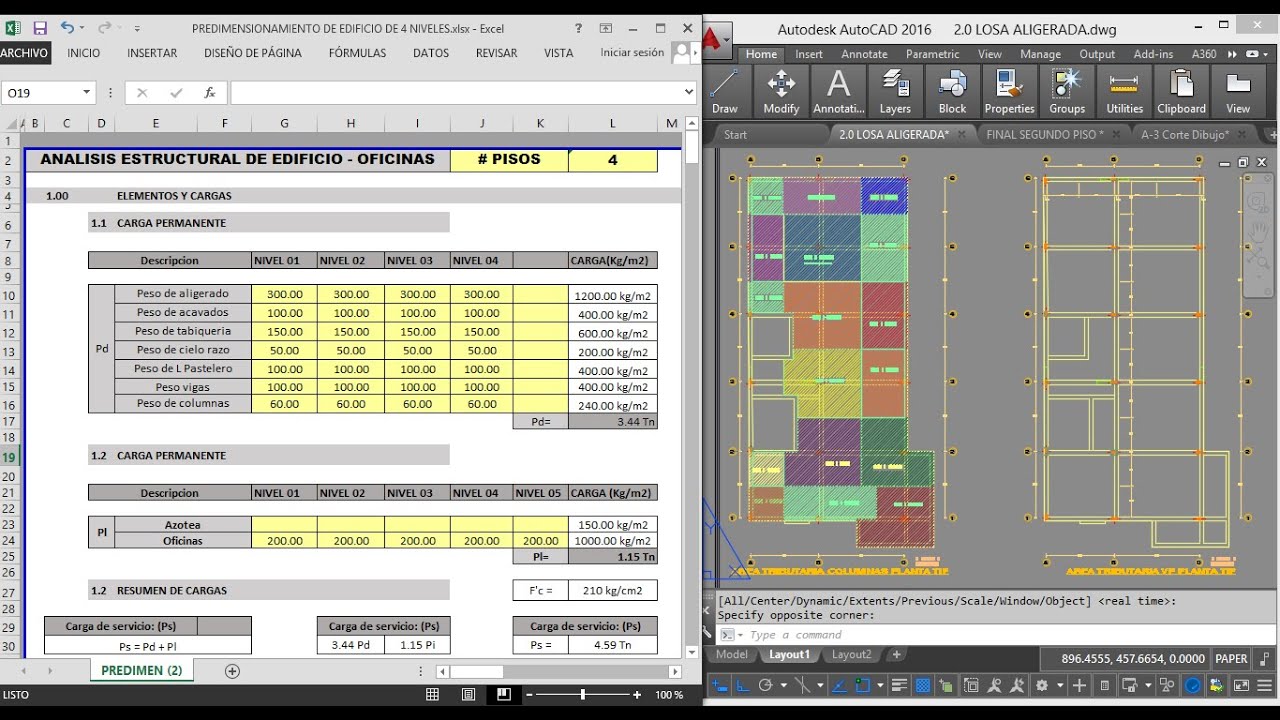Screen dimensions: 1280x720
Task: Open the Utilities panel in AutoCAD
Action: 1124,92
